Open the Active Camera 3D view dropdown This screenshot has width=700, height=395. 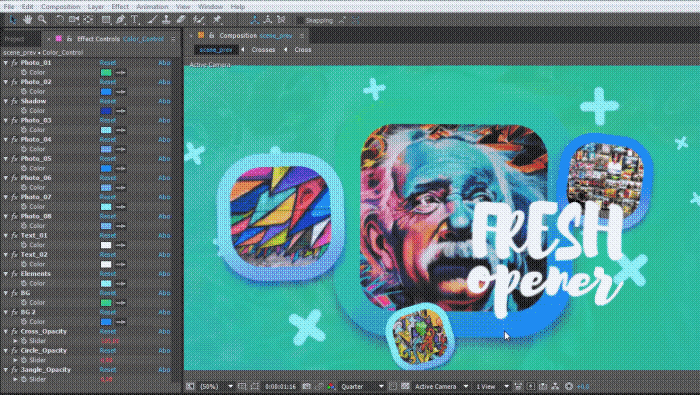point(441,387)
